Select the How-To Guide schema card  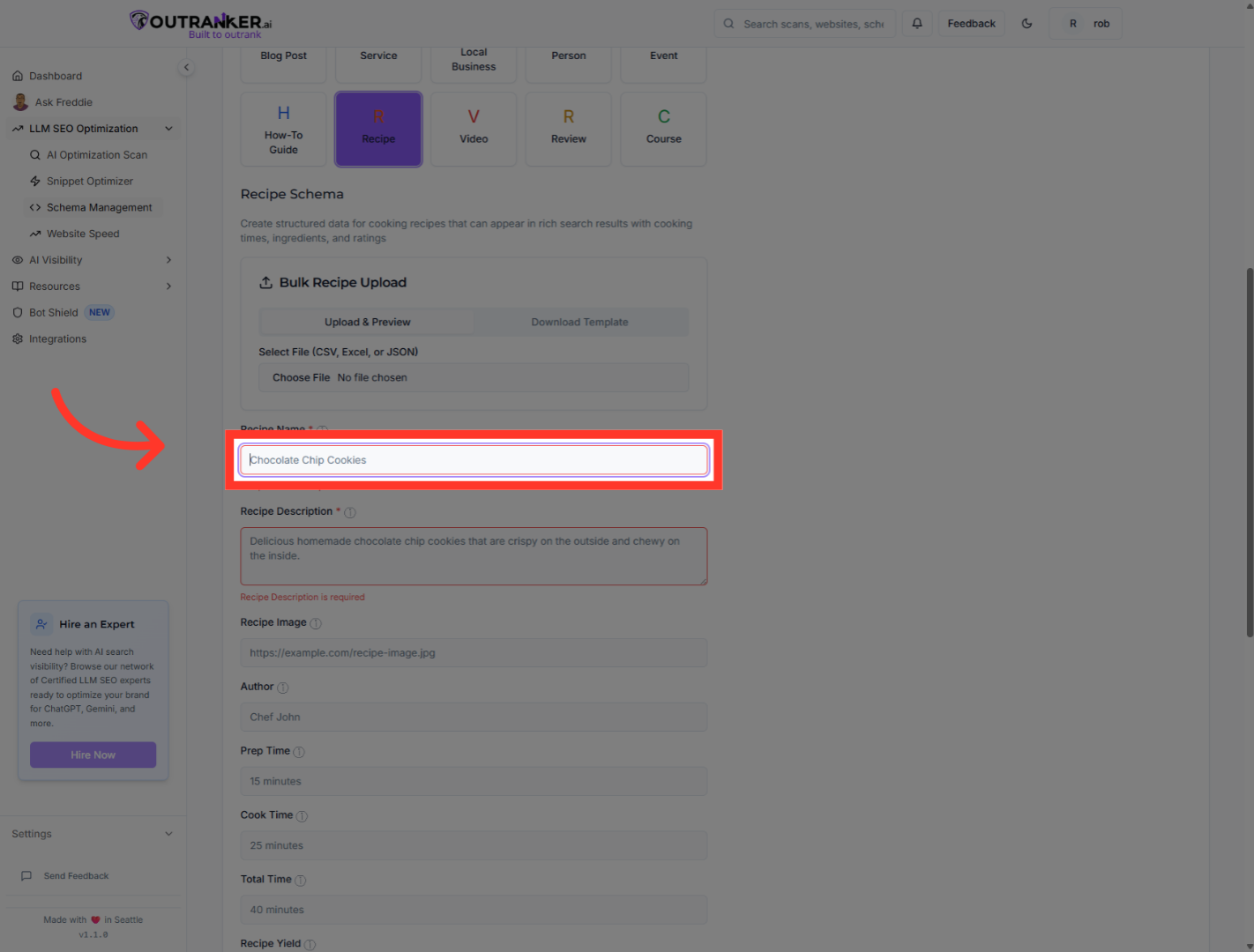click(x=283, y=129)
